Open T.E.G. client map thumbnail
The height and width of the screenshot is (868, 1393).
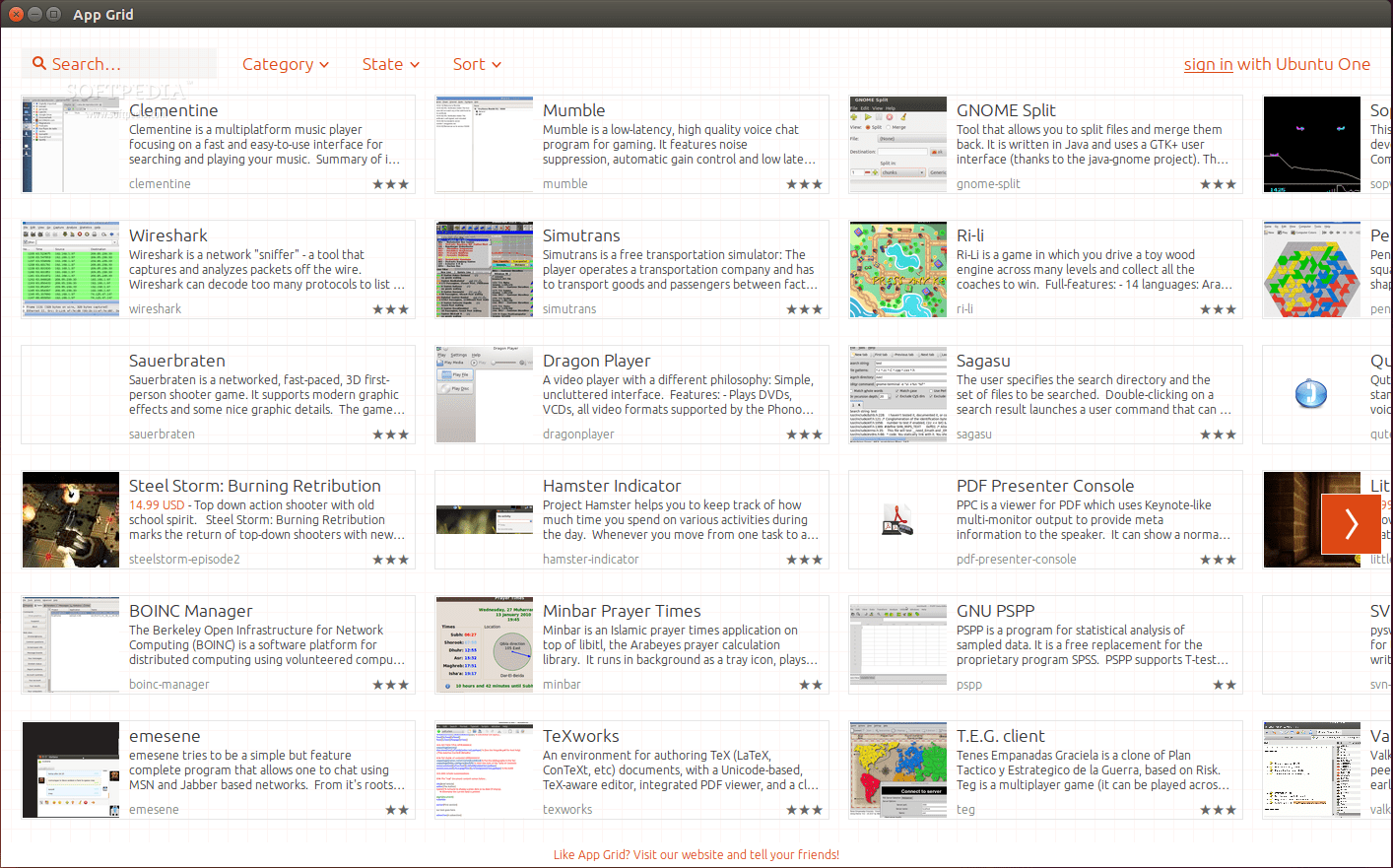click(x=898, y=769)
